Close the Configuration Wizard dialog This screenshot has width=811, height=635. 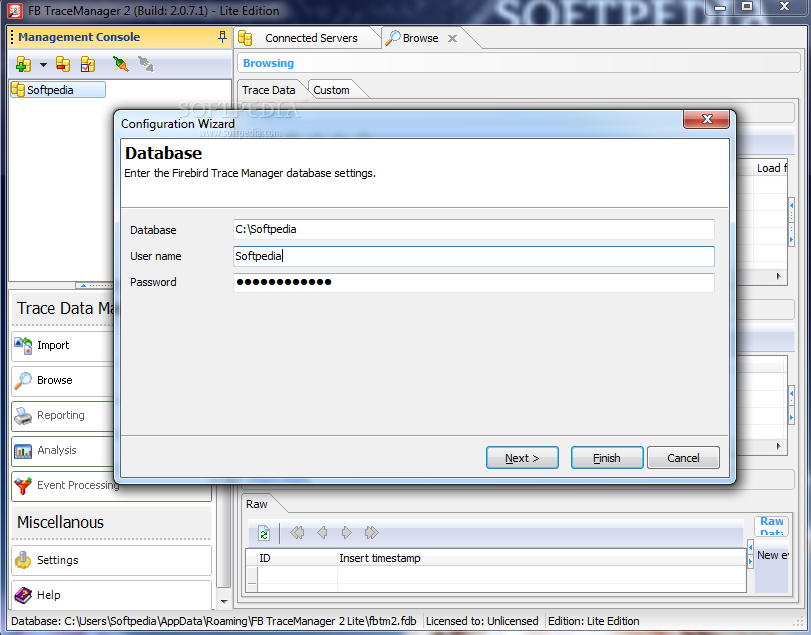707,119
